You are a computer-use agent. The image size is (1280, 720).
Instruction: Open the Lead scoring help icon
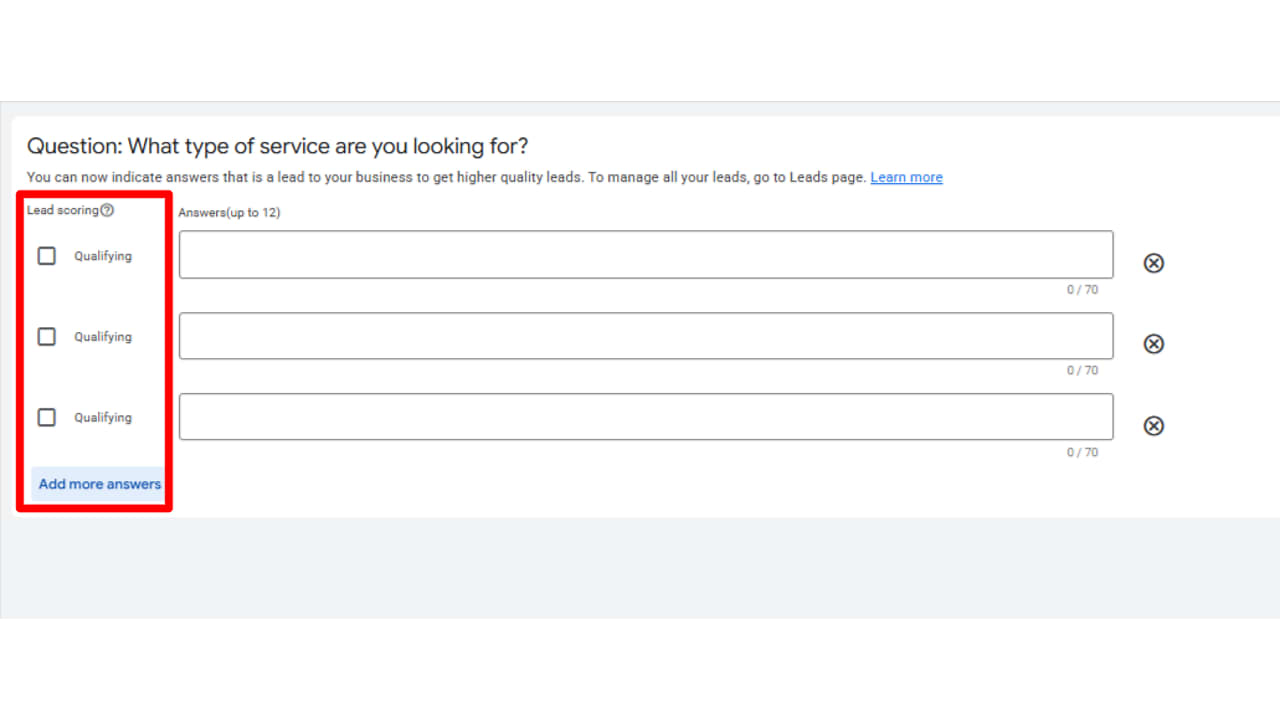[x=108, y=210]
